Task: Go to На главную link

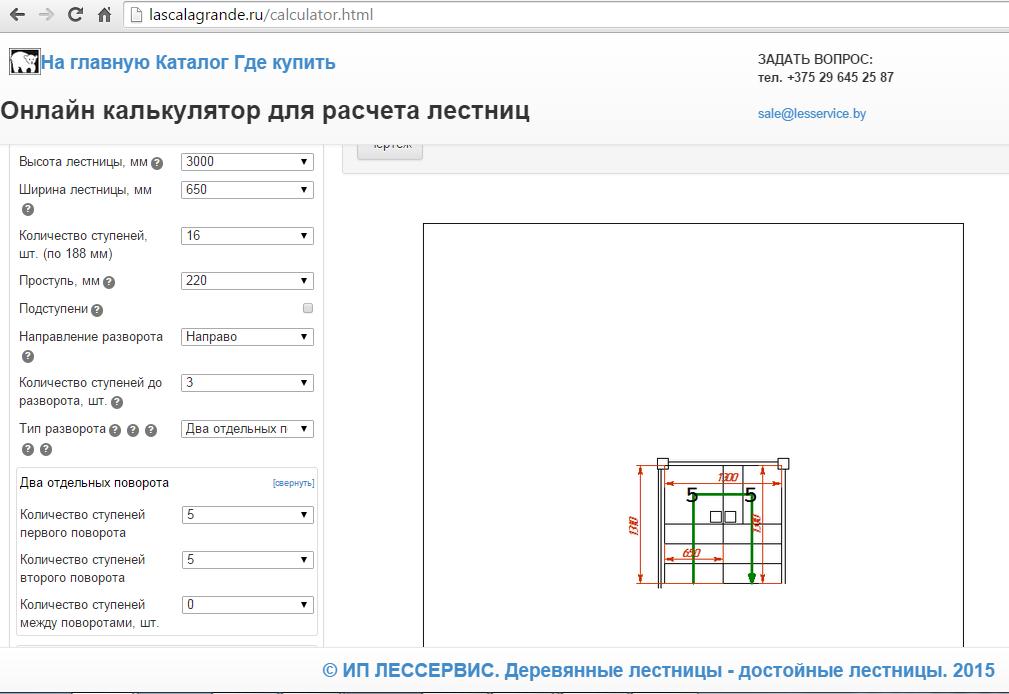Action: coord(96,62)
